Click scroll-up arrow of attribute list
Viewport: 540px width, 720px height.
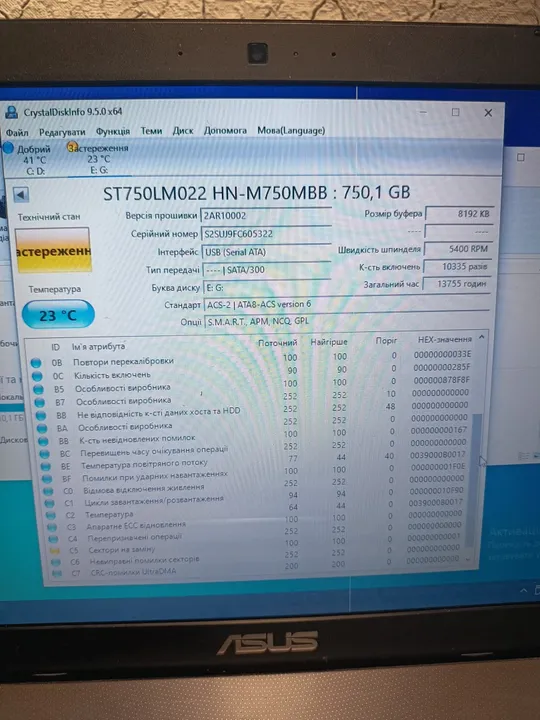tap(481, 338)
